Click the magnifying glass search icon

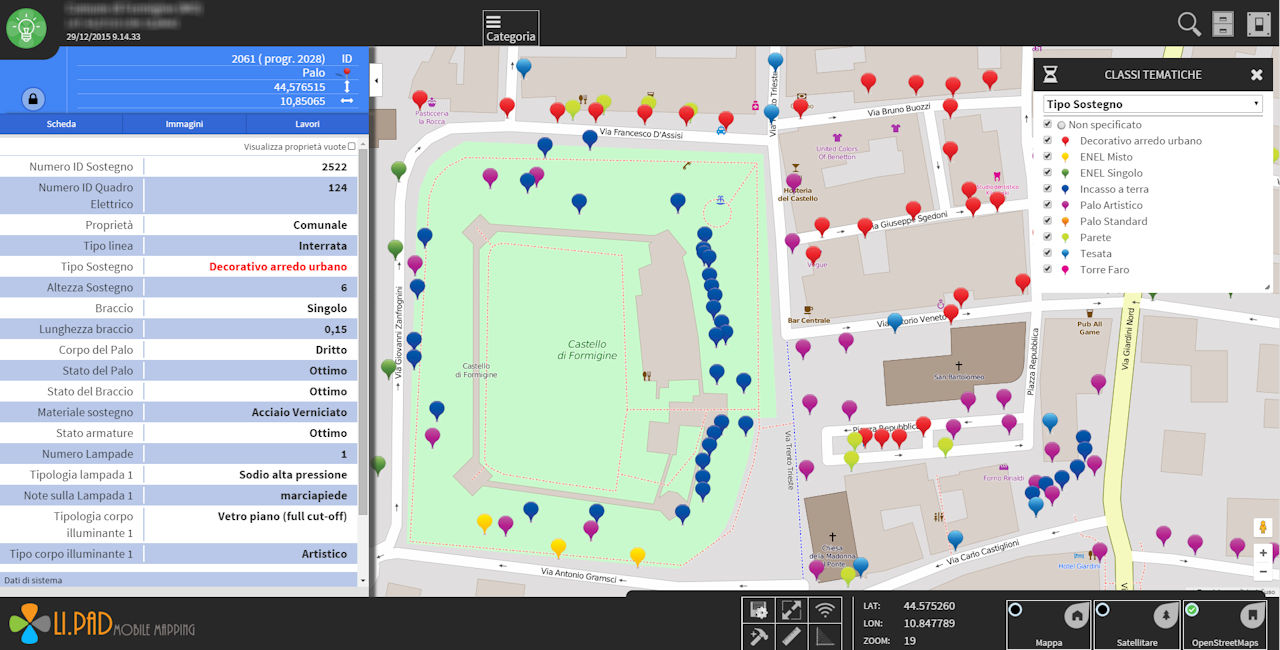coord(1189,24)
